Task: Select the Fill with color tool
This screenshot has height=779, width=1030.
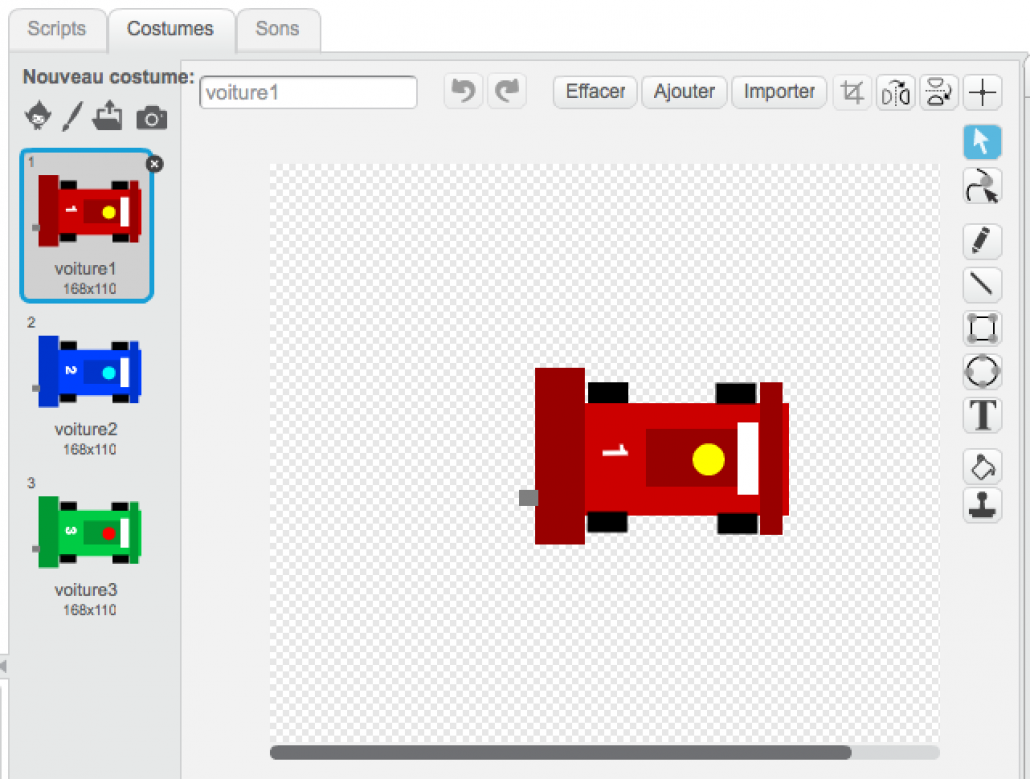Action: tap(982, 466)
